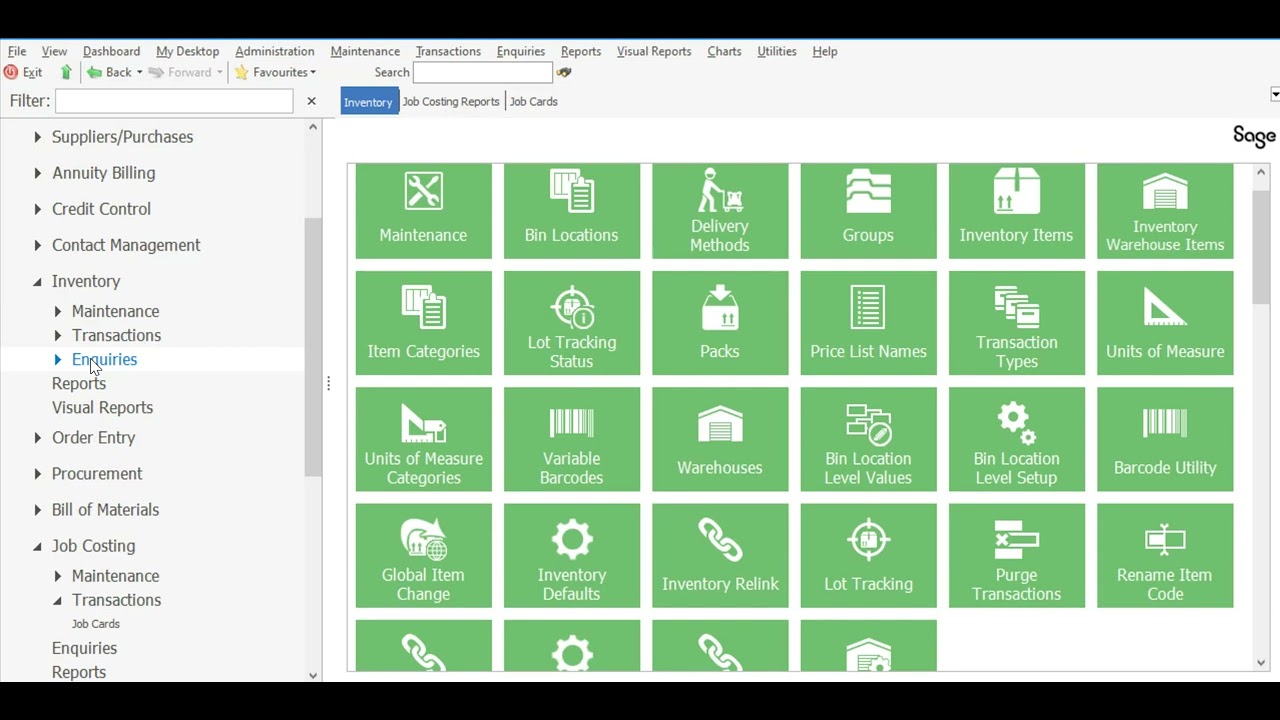Open the Maintenance tile
Screen dimensions: 1280x720
point(423,211)
